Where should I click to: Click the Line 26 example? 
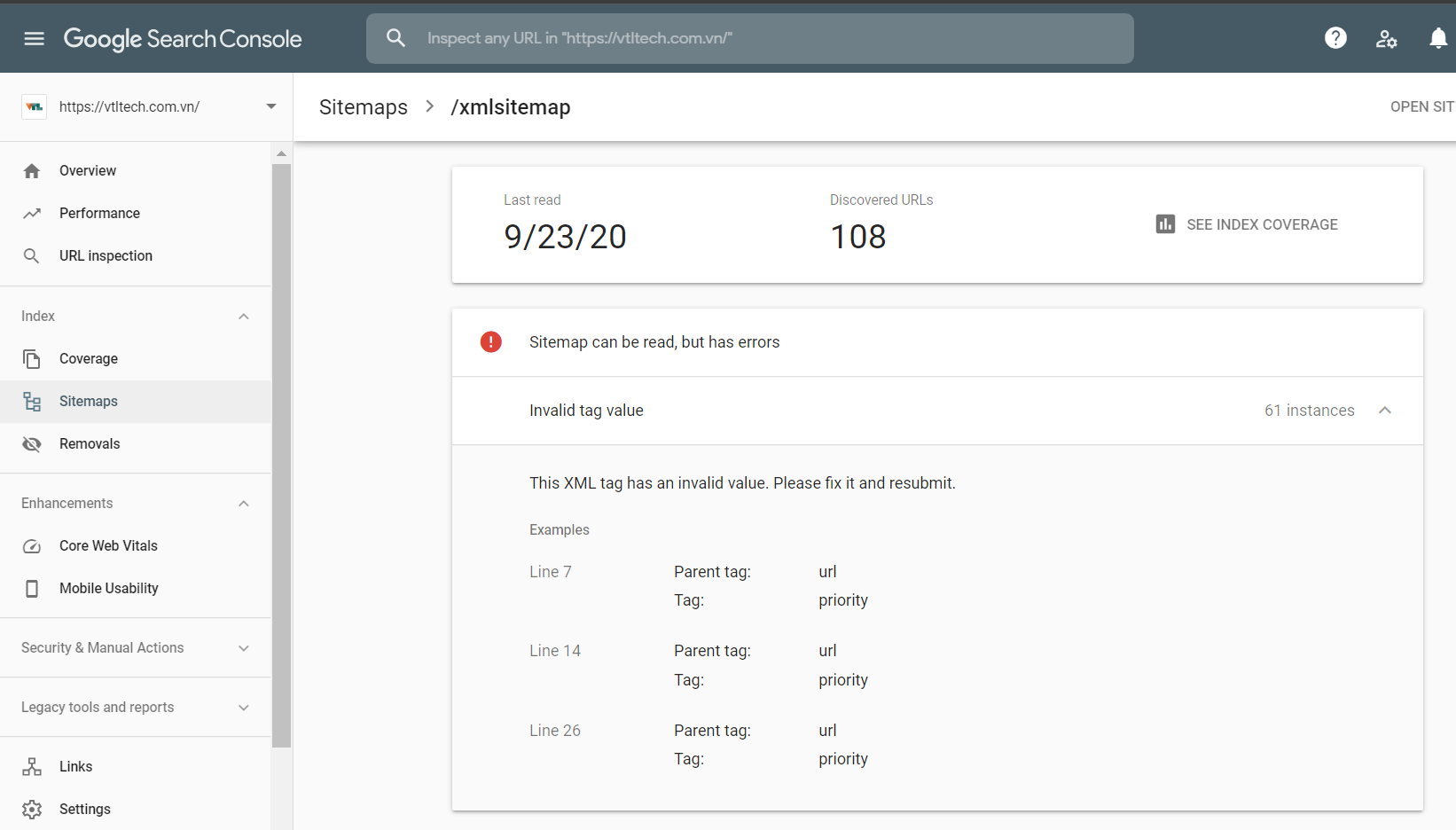coord(555,731)
